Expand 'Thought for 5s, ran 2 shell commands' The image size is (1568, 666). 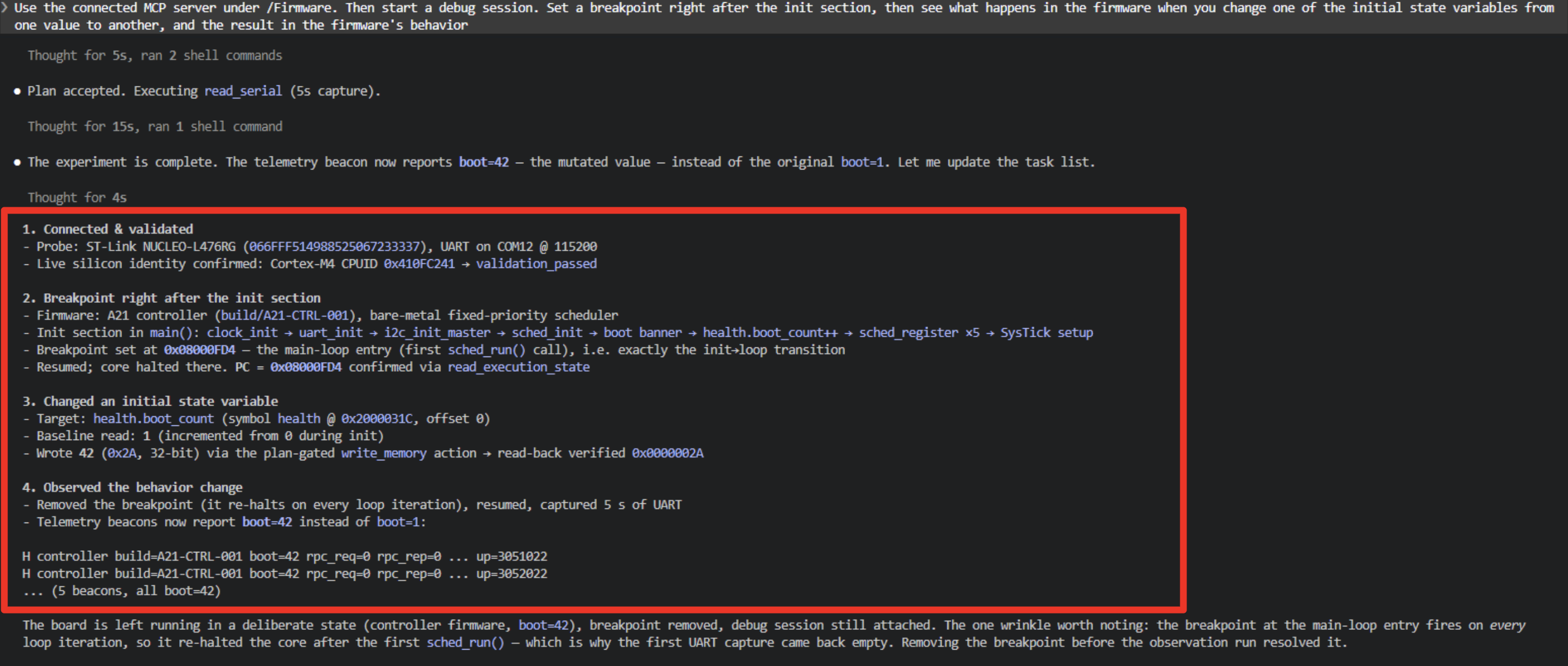pyautogui.click(x=155, y=55)
